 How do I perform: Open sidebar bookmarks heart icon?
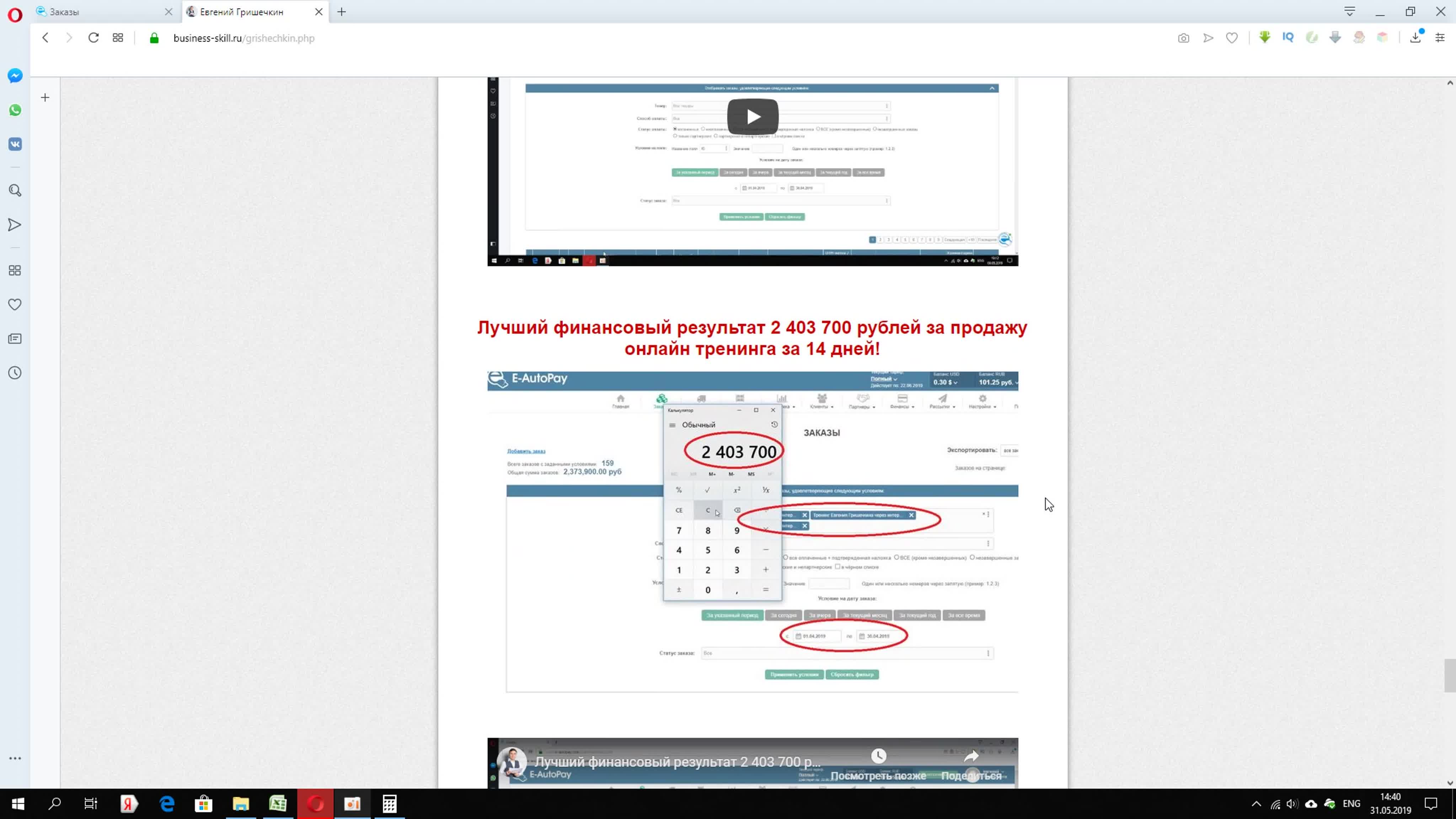click(15, 305)
